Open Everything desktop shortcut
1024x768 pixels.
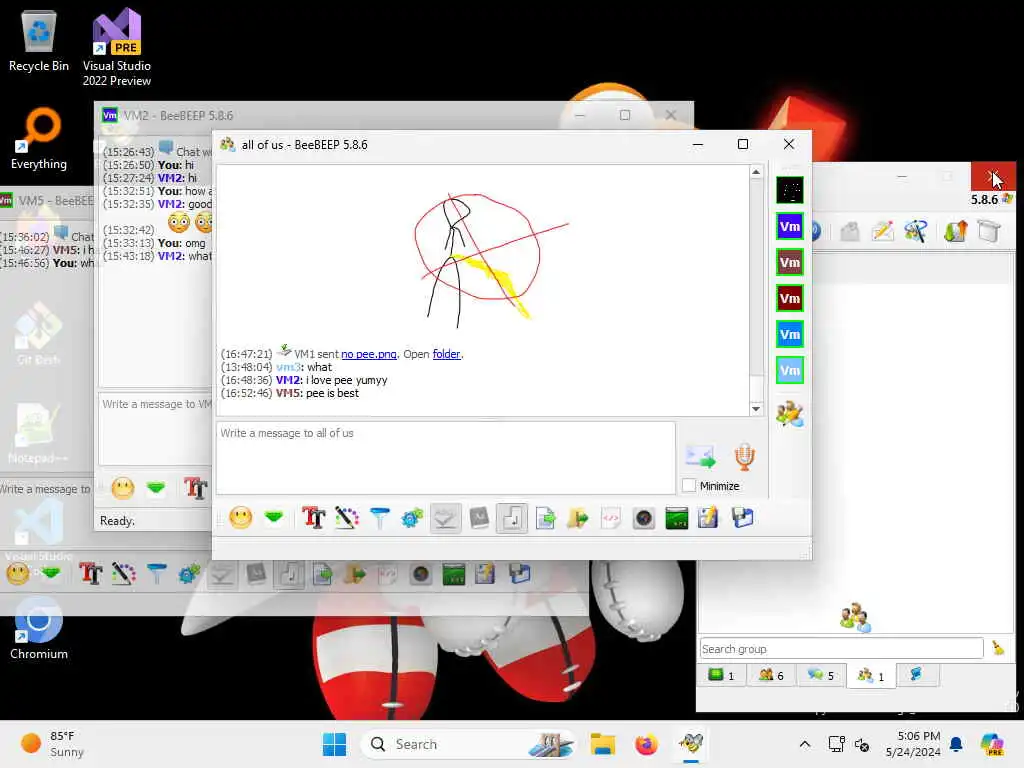click(x=39, y=138)
